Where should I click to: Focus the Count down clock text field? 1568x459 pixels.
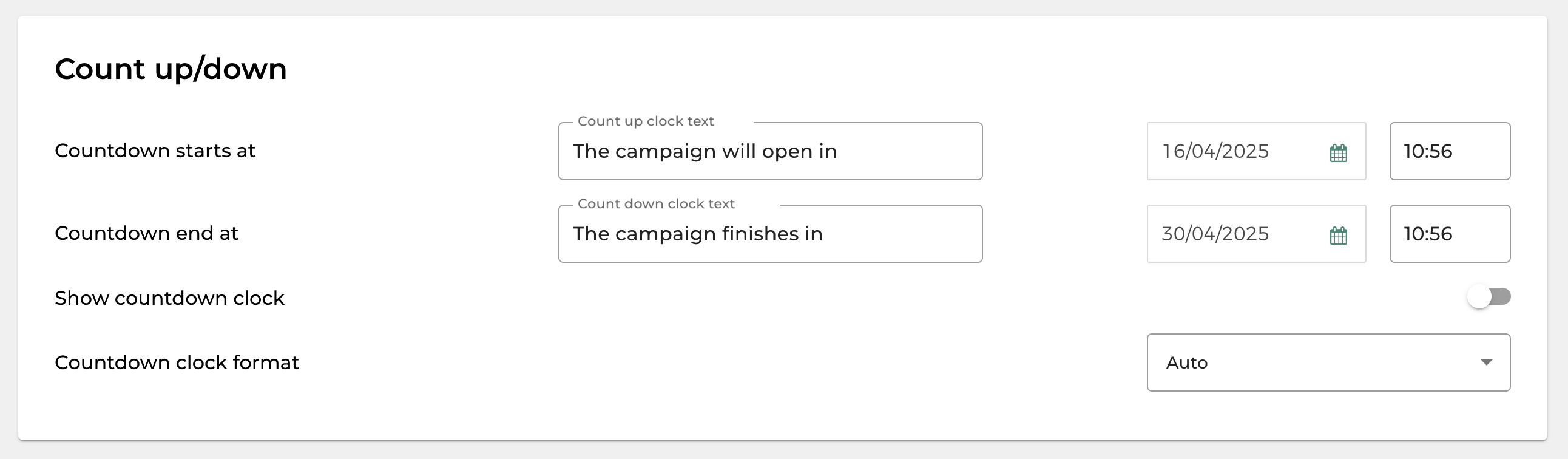point(770,234)
